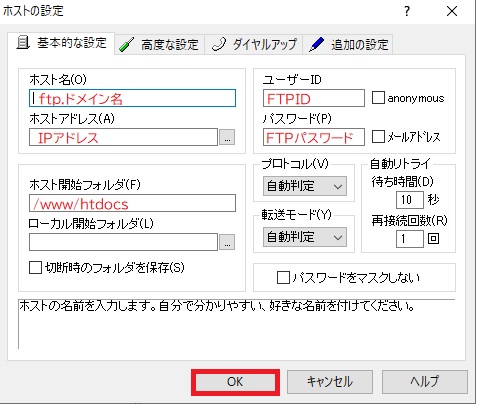Switch to the 高度な設定 tab
The height and width of the screenshot is (404, 477).
coord(160,44)
